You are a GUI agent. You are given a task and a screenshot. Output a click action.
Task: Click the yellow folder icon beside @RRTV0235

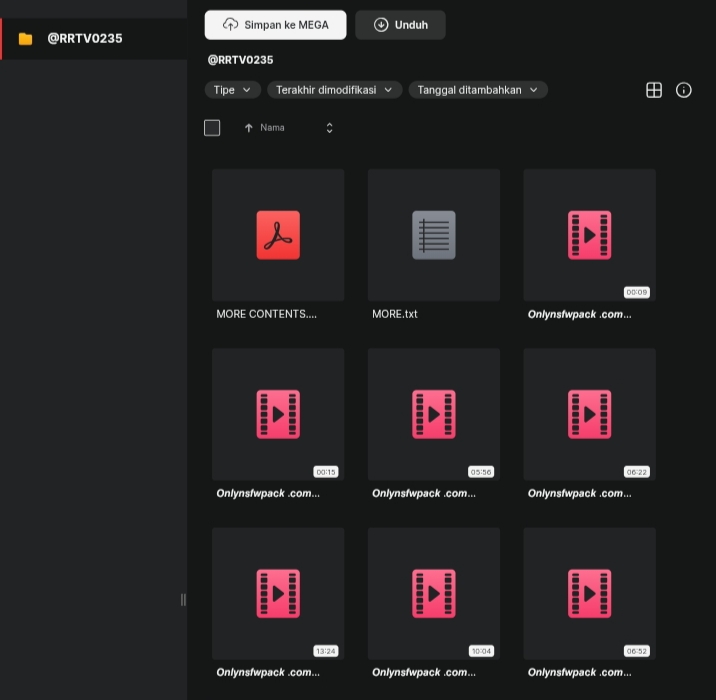[x=26, y=39]
